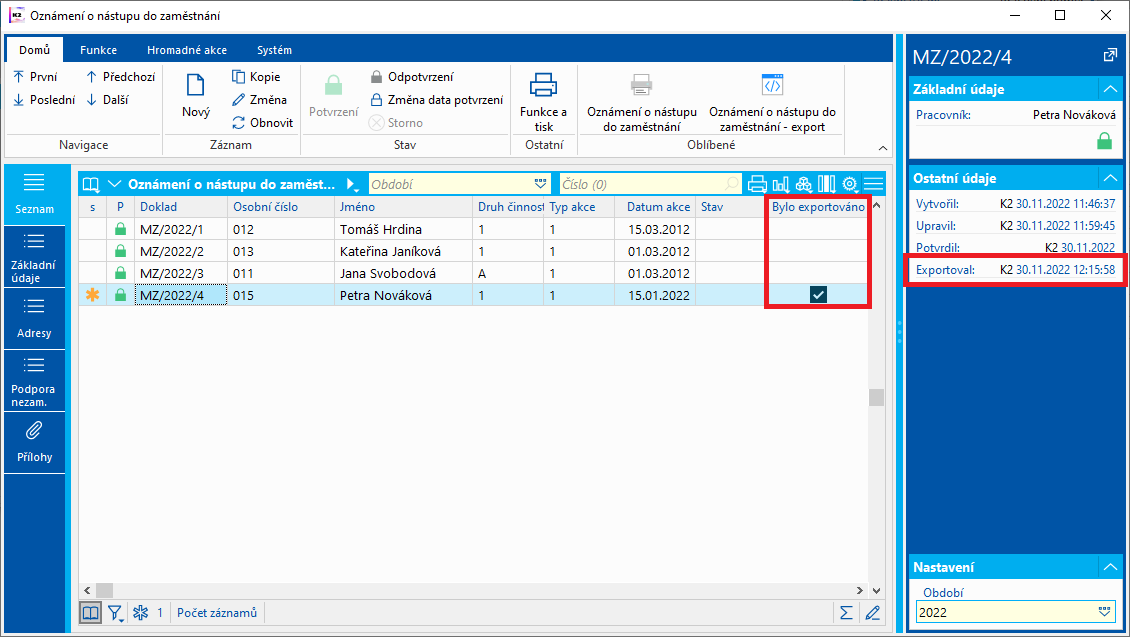Open the MZ/2022/4 panel in a new window
Image resolution: width=1130 pixels, height=637 pixels.
pyautogui.click(x=1109, y=56)
